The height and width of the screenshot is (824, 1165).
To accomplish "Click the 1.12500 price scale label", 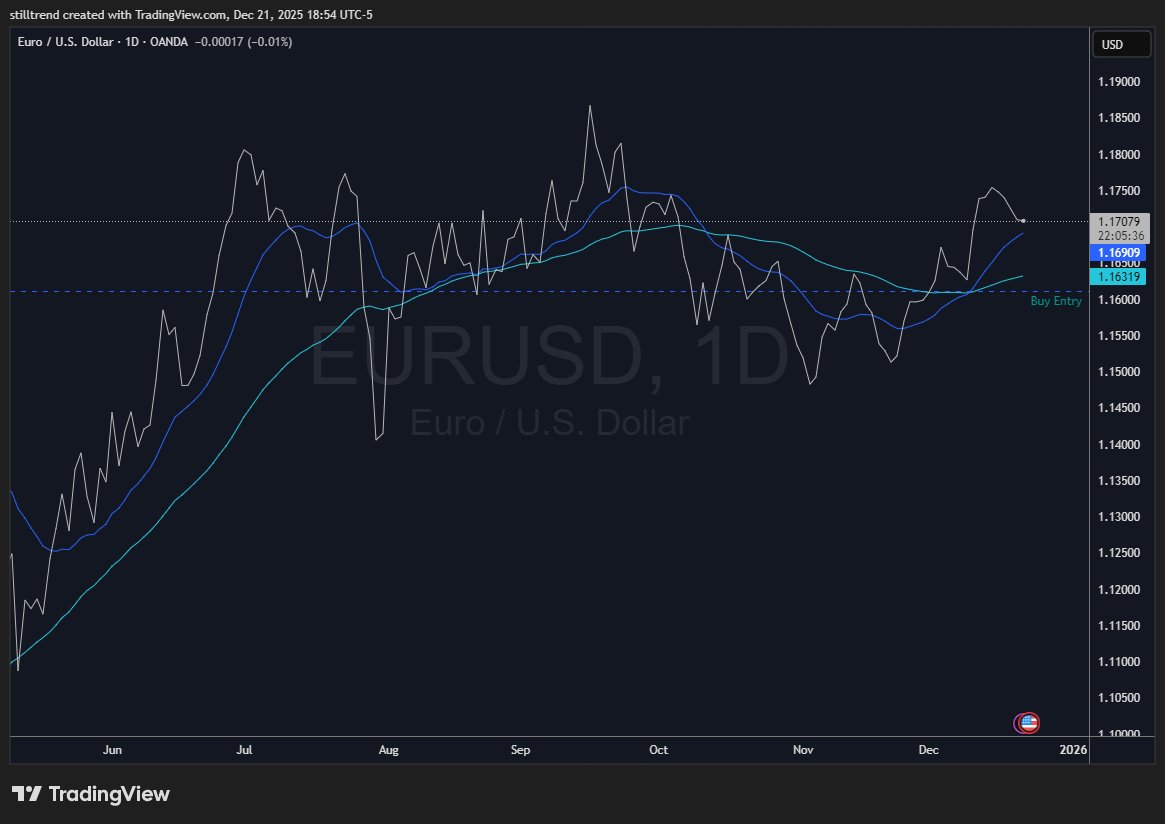I will (x=1119, y=553).
